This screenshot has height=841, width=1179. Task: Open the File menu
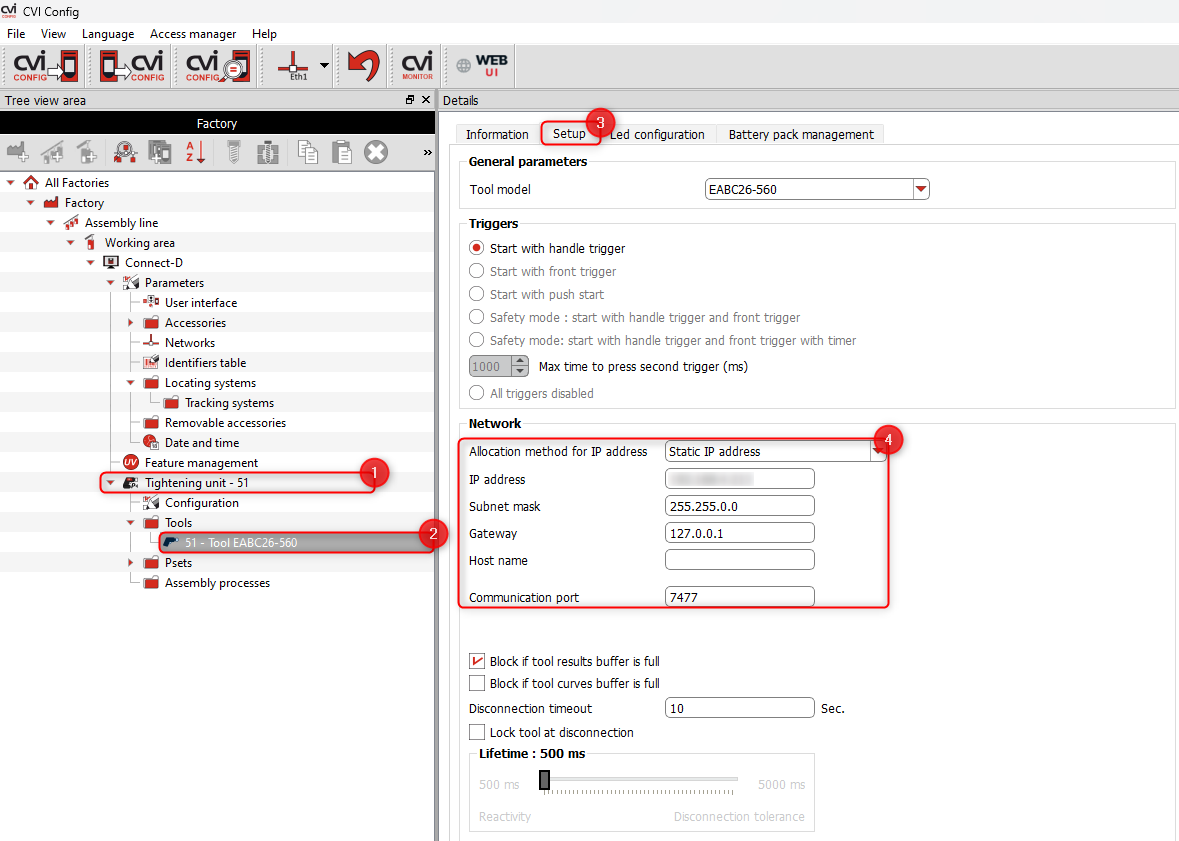pyautogui.click(x=16, y=34)
